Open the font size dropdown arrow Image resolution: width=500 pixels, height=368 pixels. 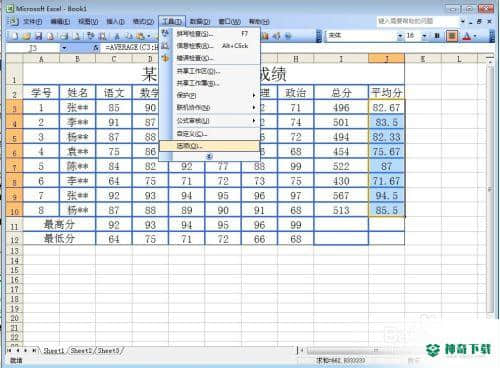pos(424,36)
